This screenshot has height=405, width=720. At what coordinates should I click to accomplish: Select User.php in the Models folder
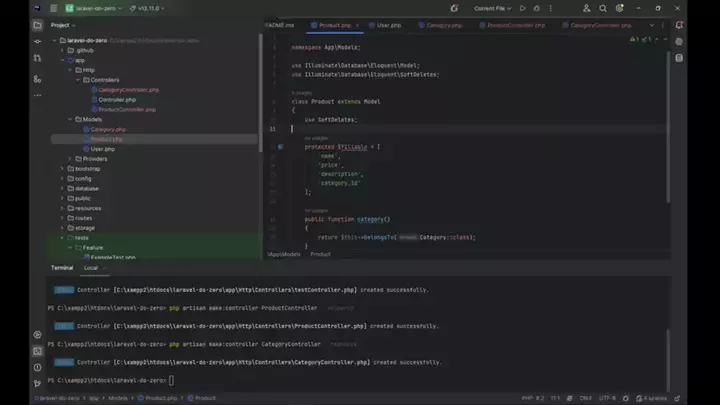point(102,149)
